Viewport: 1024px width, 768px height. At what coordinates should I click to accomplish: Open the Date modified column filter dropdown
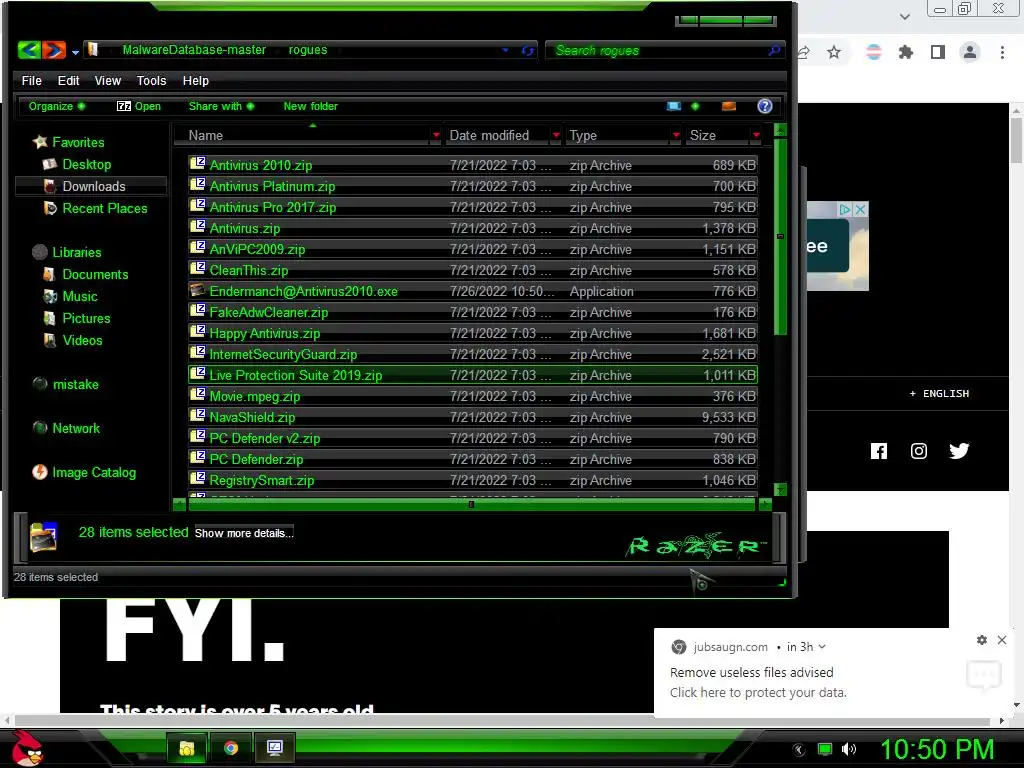[x=556, y=135]
